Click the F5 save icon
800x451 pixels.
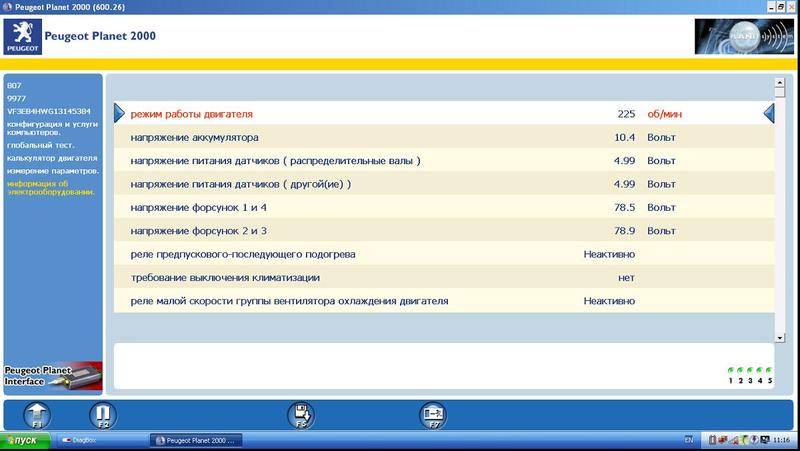[301, 414]
